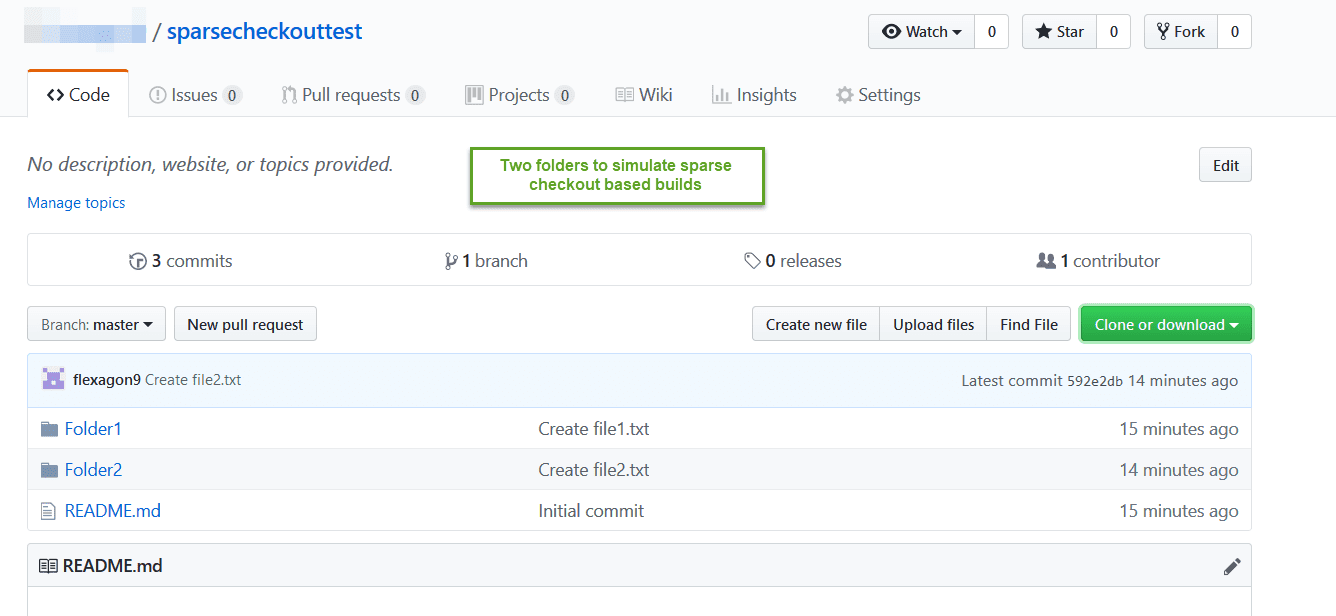
Task: Click the releases tag icon
Action: (x=752, y=261)
